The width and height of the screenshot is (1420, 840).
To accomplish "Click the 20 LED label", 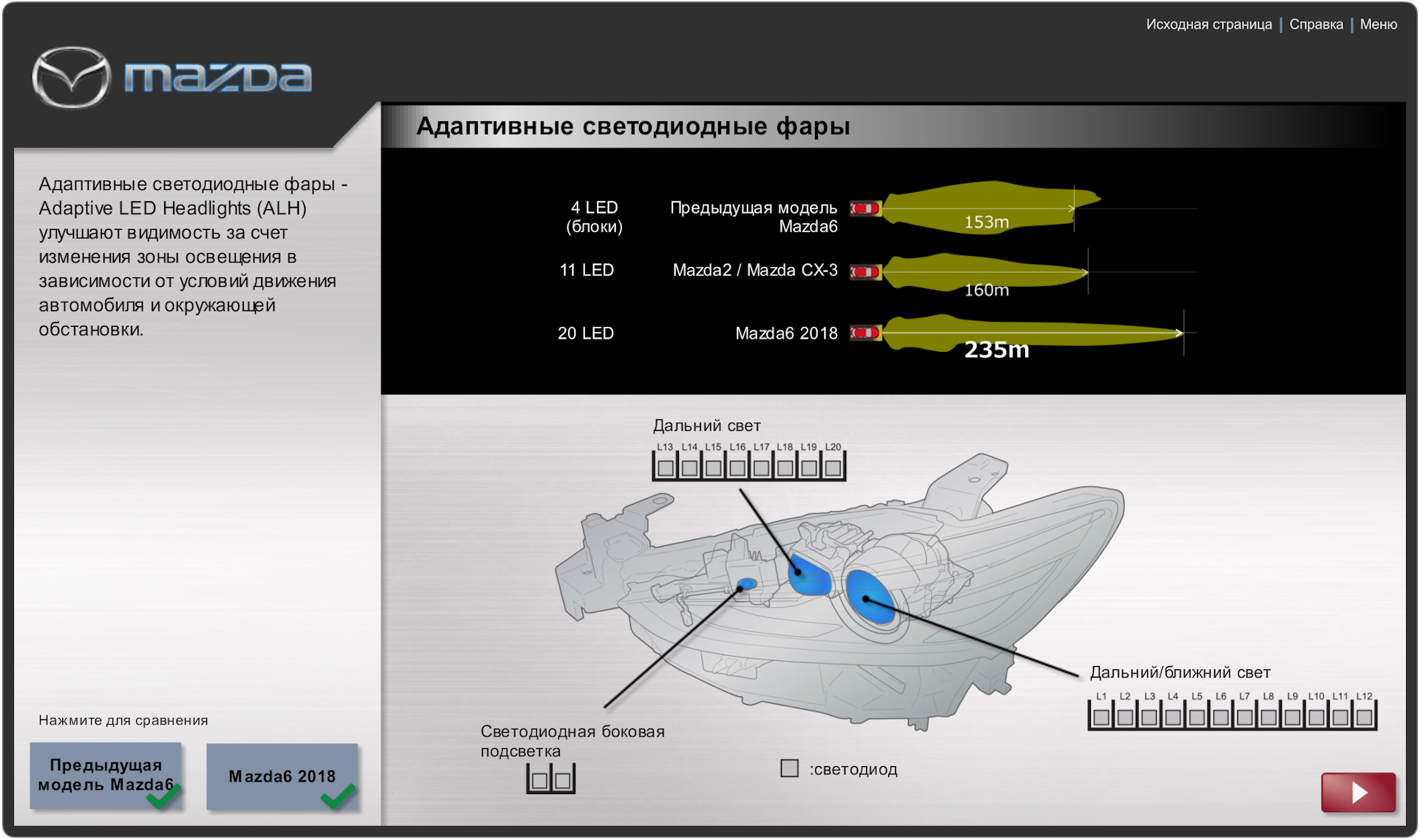I will coord(586,333).
